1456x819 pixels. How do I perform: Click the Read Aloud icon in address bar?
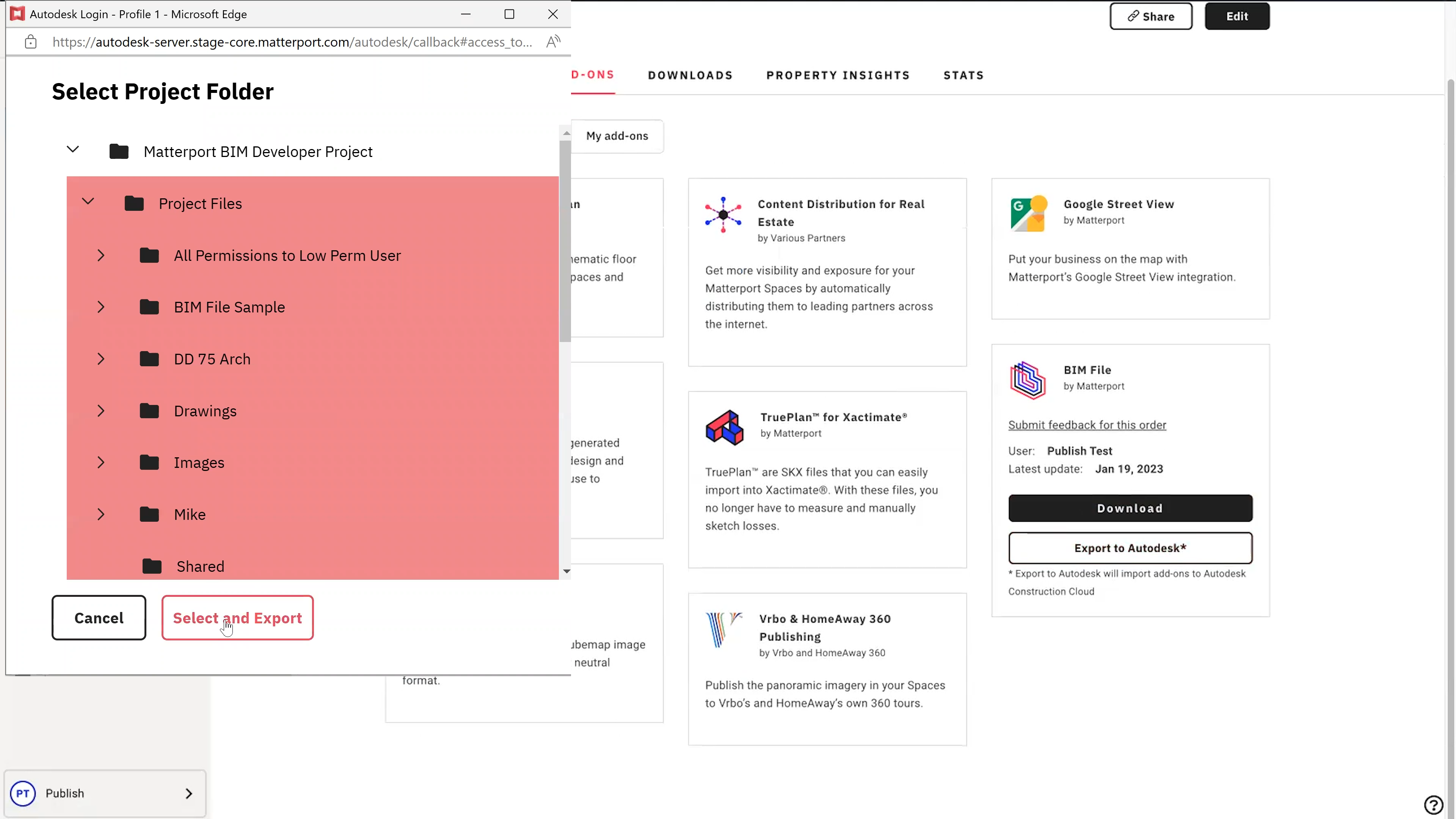(x=553, y=42)
